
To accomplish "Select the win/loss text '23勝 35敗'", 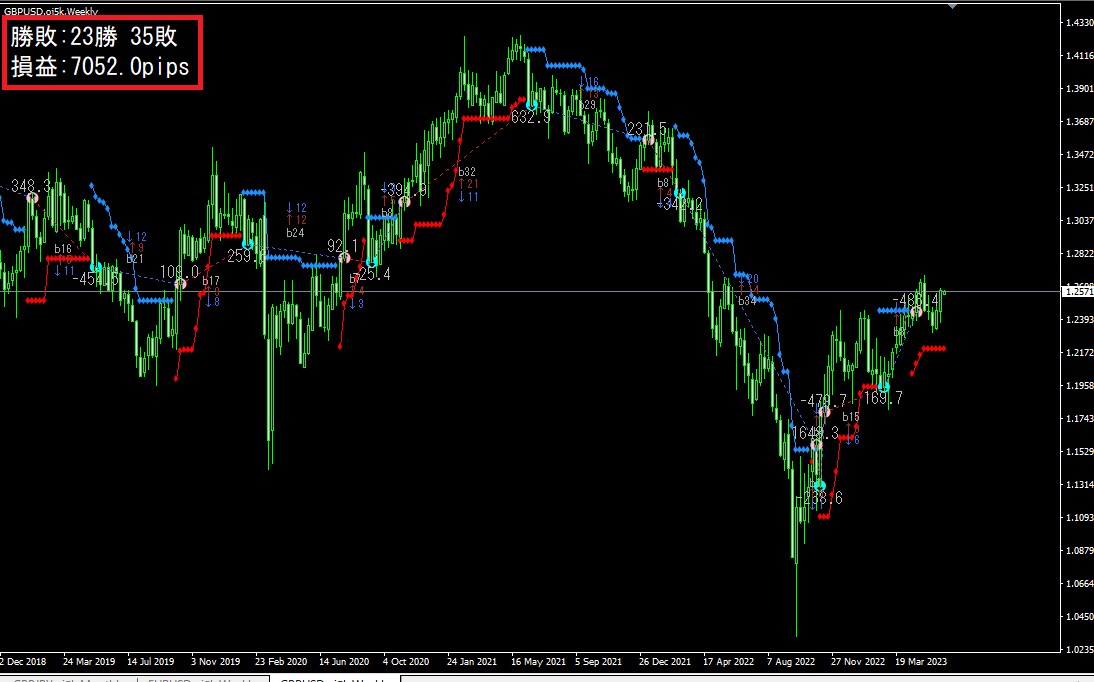I will pos(124,36).
